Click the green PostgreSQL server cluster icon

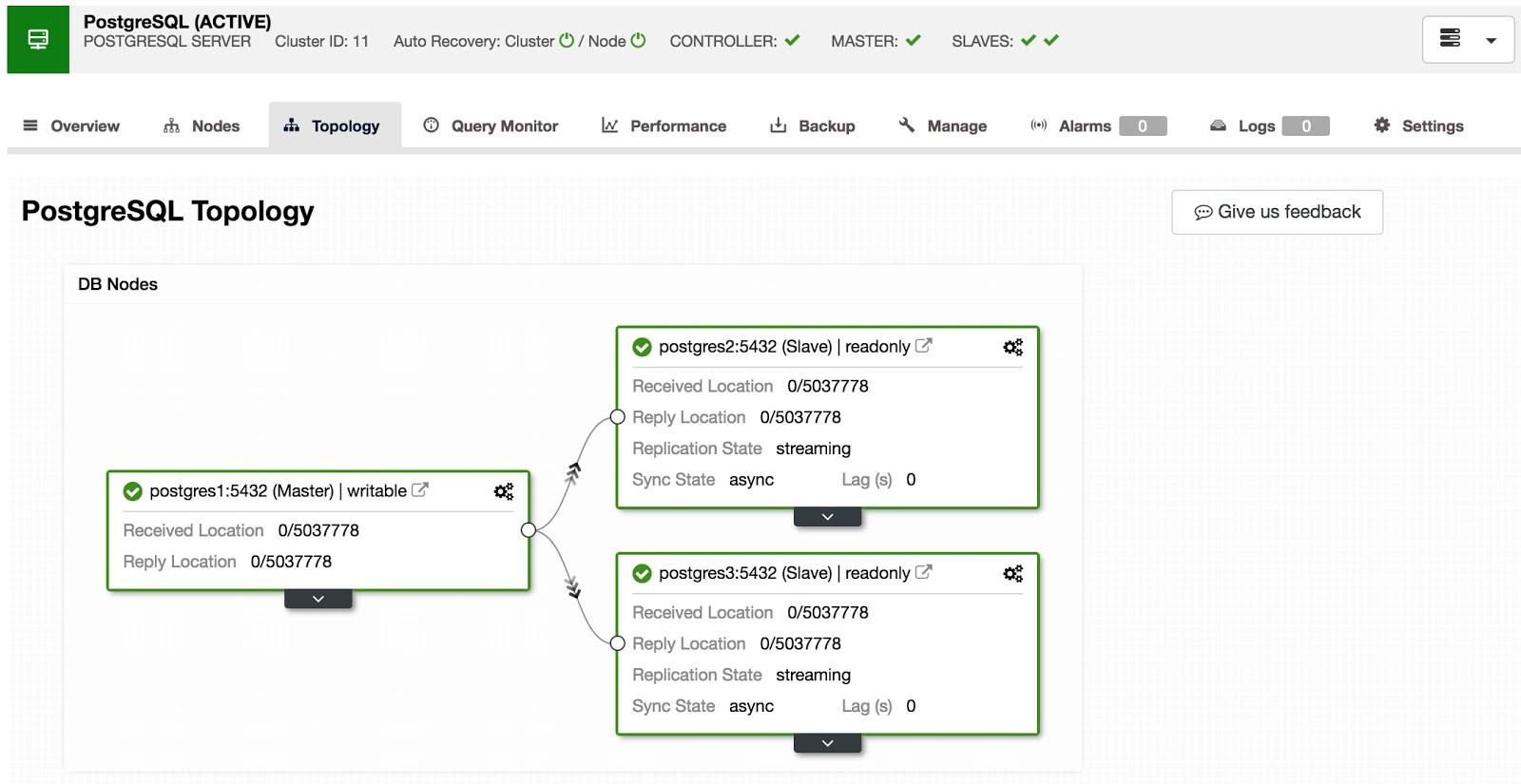click(38, 39)
